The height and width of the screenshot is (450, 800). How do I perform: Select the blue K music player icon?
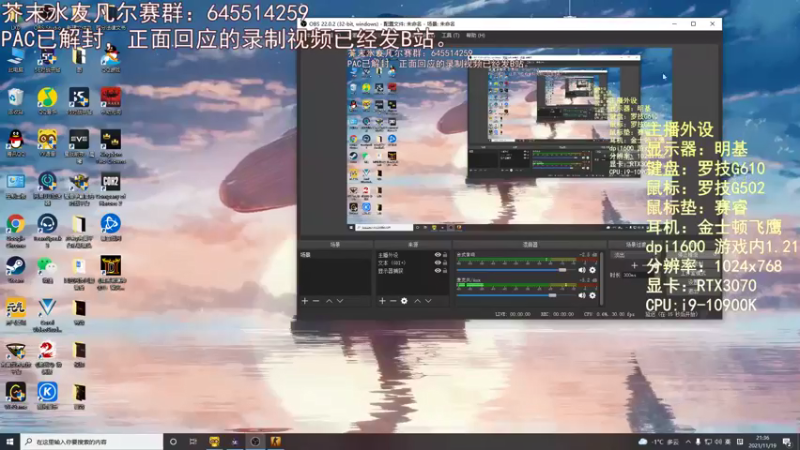coord(47,396)
